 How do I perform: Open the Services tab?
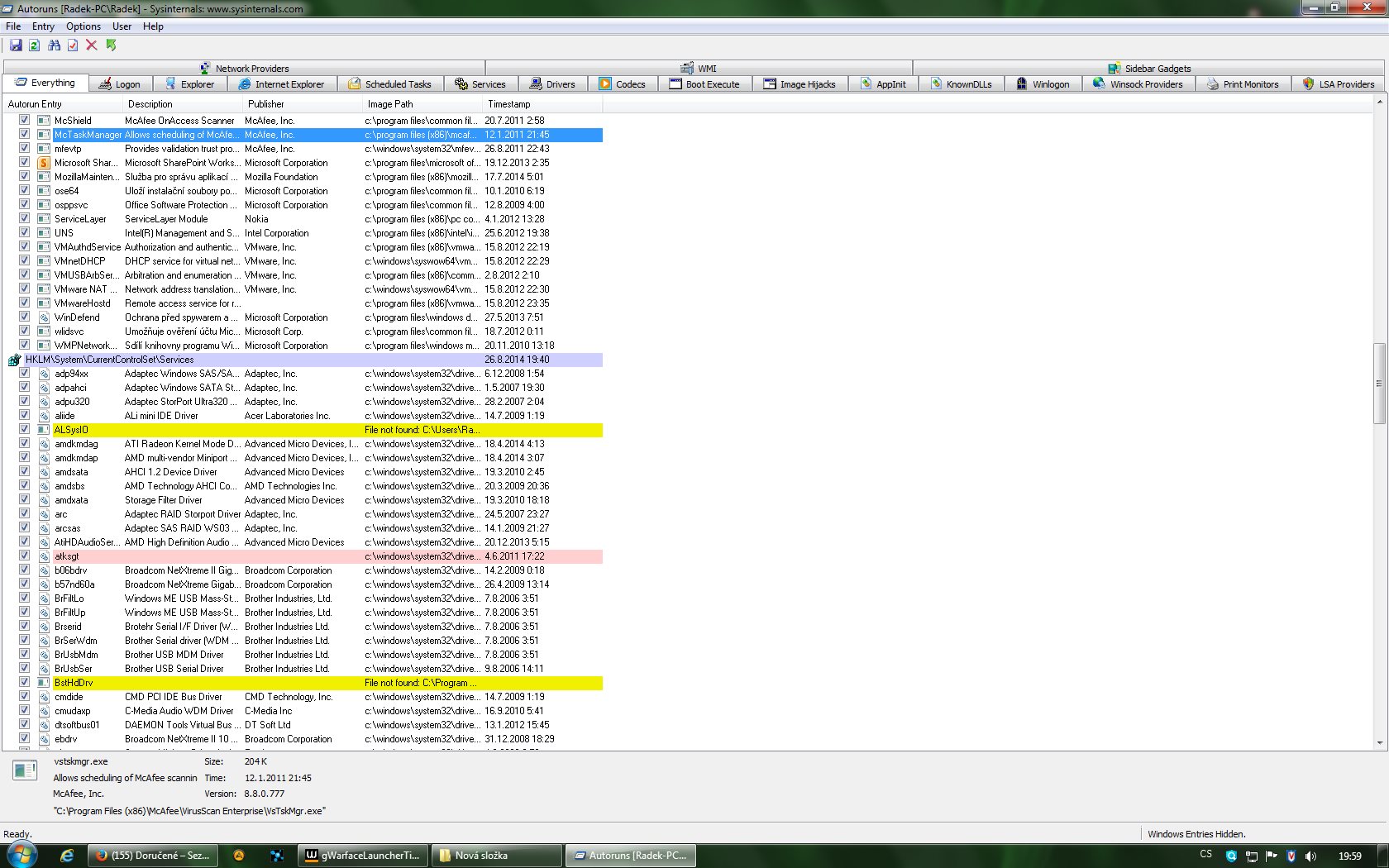480,84
